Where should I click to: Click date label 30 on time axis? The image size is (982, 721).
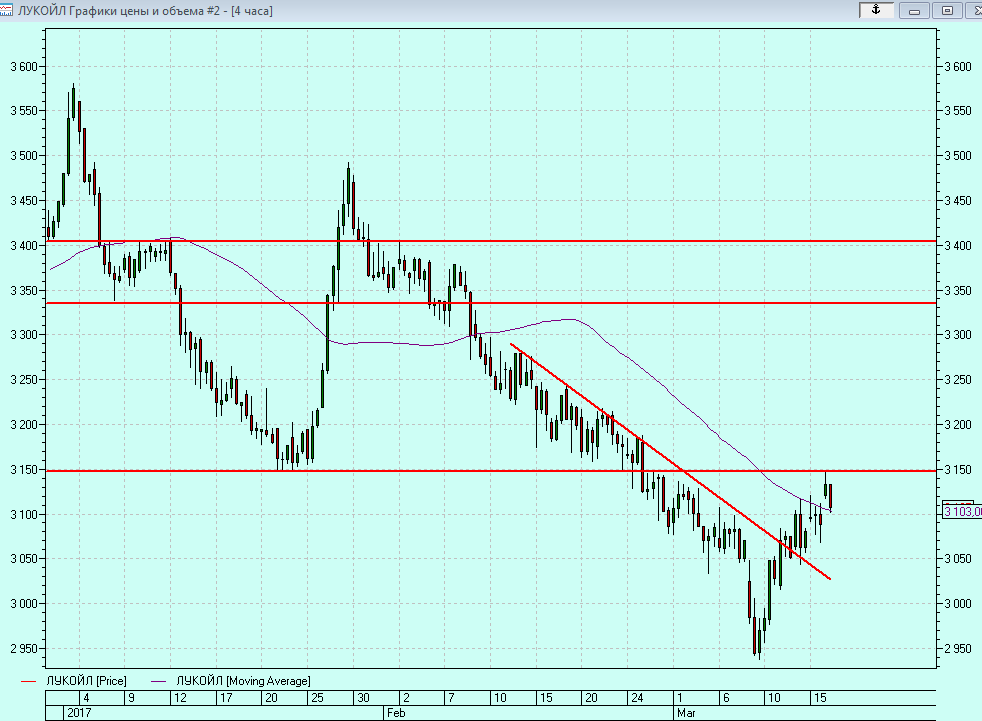click(363, 698)
